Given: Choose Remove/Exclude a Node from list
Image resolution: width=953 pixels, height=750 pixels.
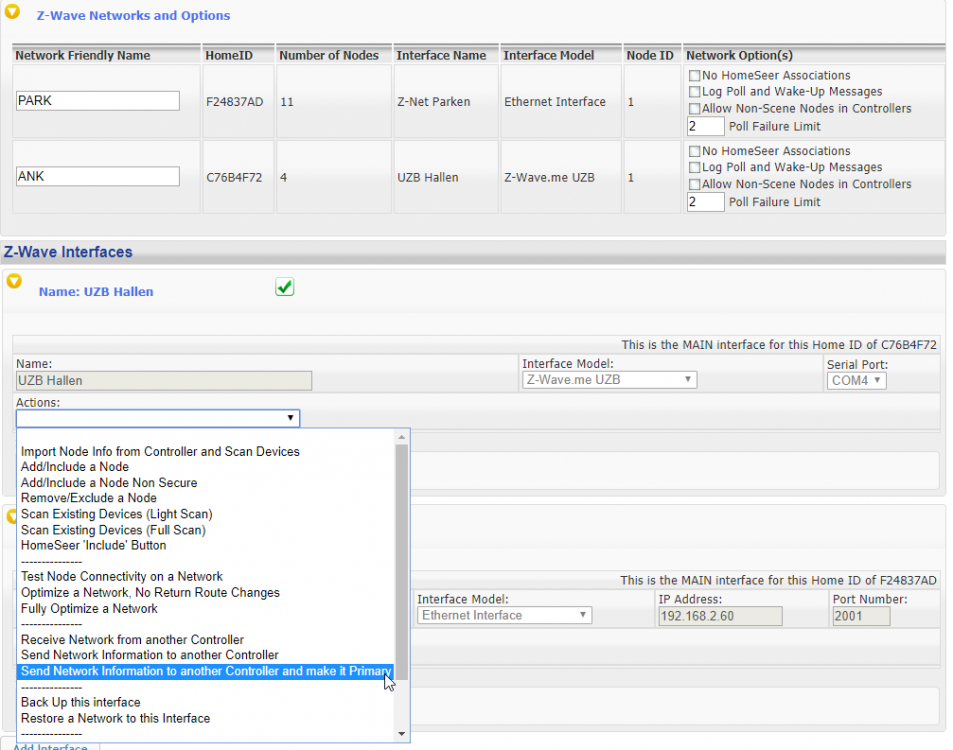Looking at the screenshot, I should tap(89, 498).
